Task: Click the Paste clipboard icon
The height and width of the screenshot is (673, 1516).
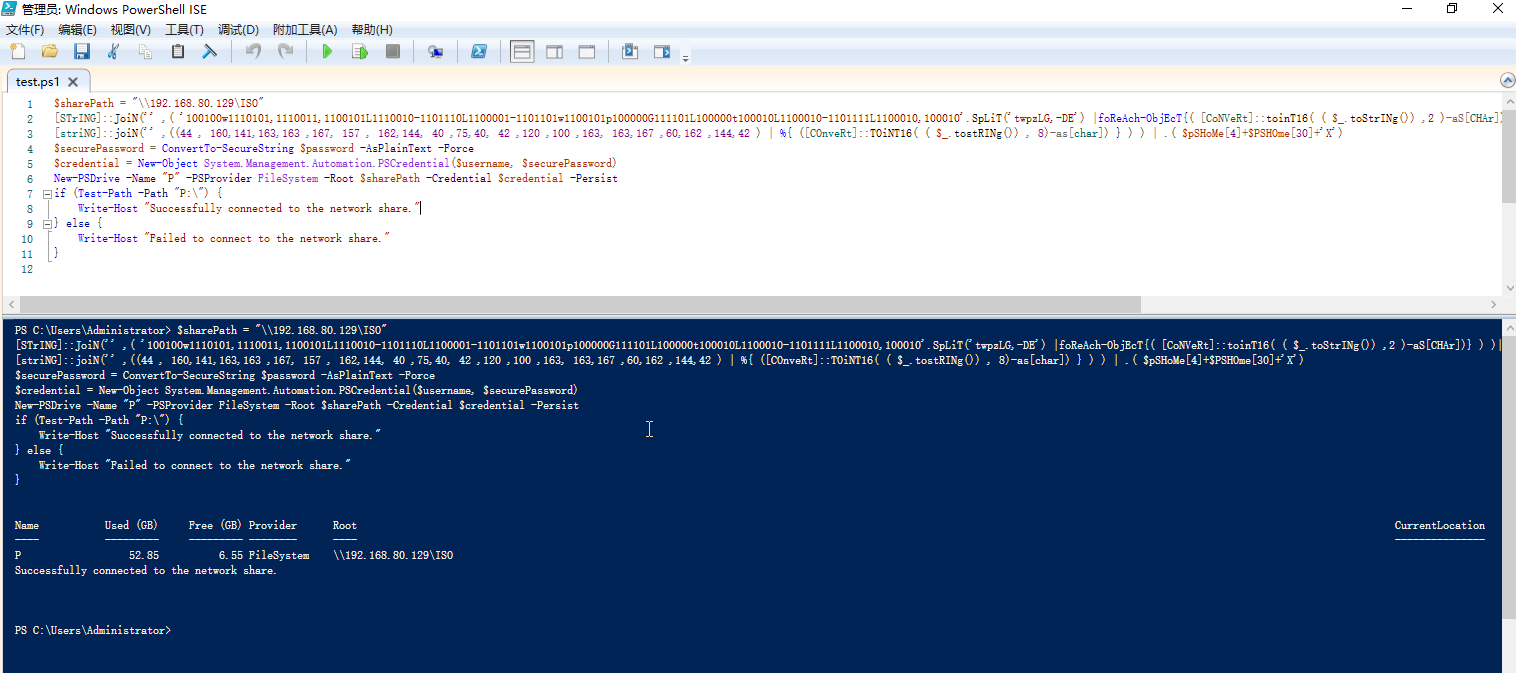Action: (178, 51)
